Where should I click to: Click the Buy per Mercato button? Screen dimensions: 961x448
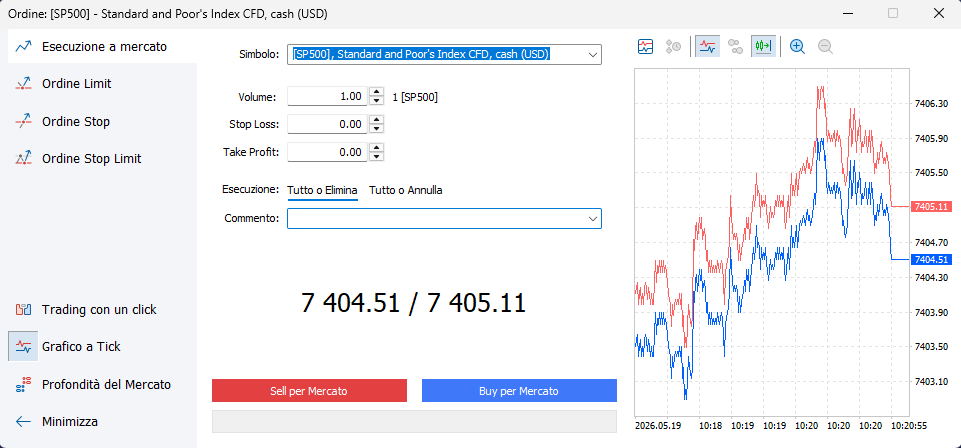pyautogui.click(x=520, y=391)
